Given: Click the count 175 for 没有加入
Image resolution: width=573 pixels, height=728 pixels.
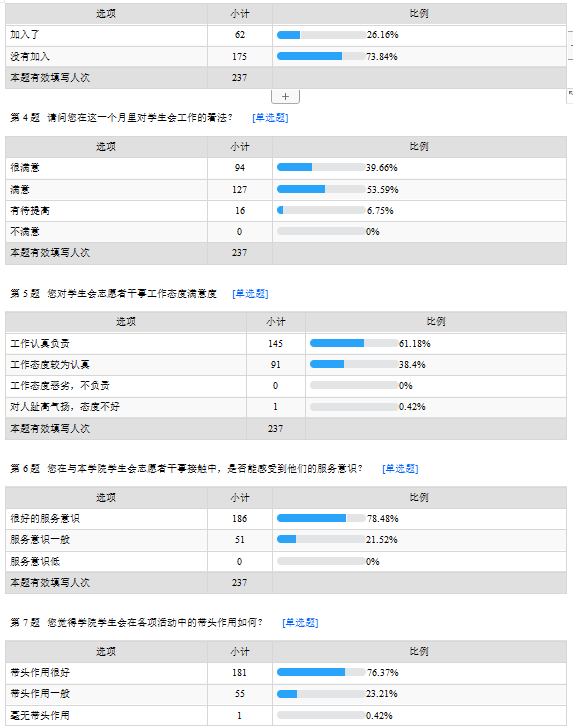Looking at the screenshot, I should click(239, 57).
